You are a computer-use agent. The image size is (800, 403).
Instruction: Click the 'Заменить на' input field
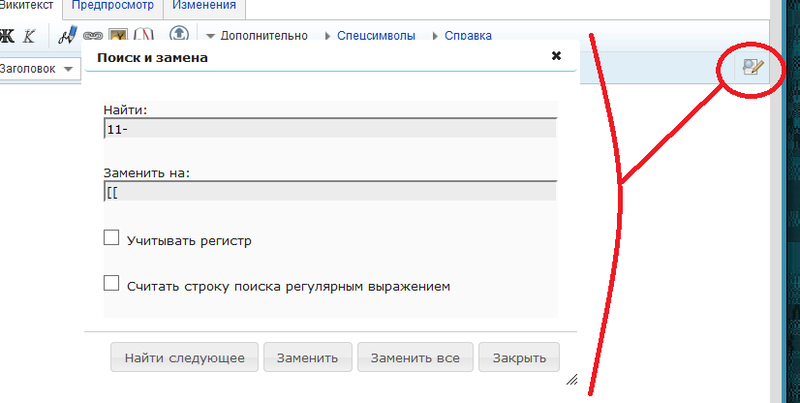pos(330,191)
